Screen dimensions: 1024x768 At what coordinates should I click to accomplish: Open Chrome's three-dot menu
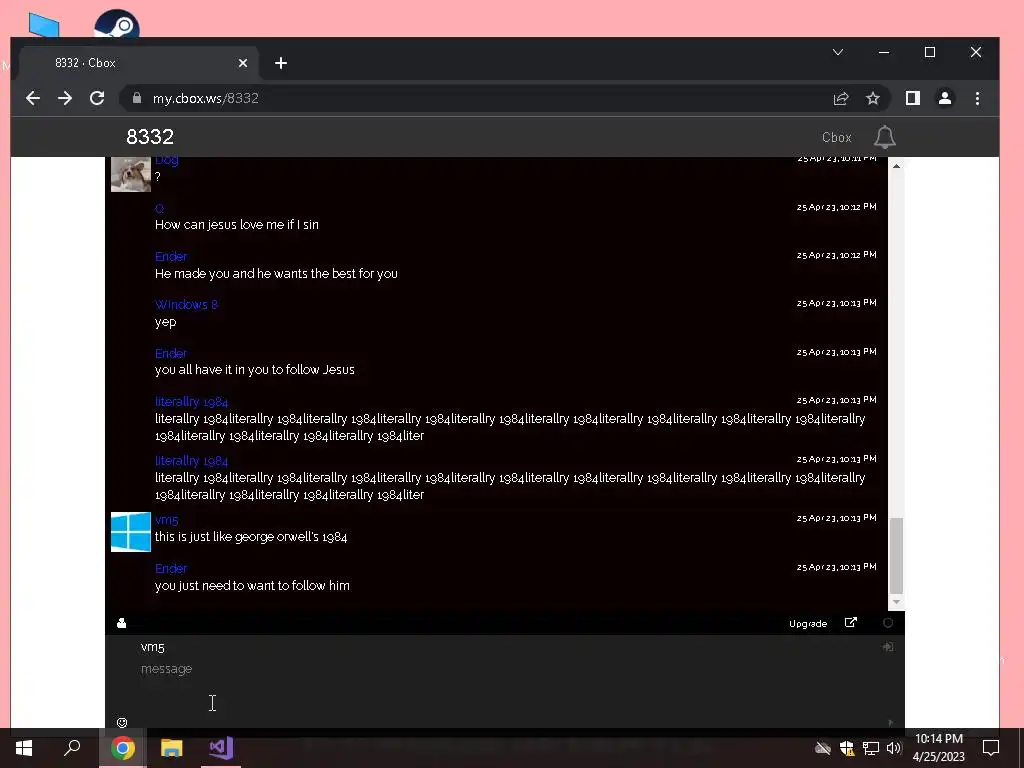coord(977,99)
